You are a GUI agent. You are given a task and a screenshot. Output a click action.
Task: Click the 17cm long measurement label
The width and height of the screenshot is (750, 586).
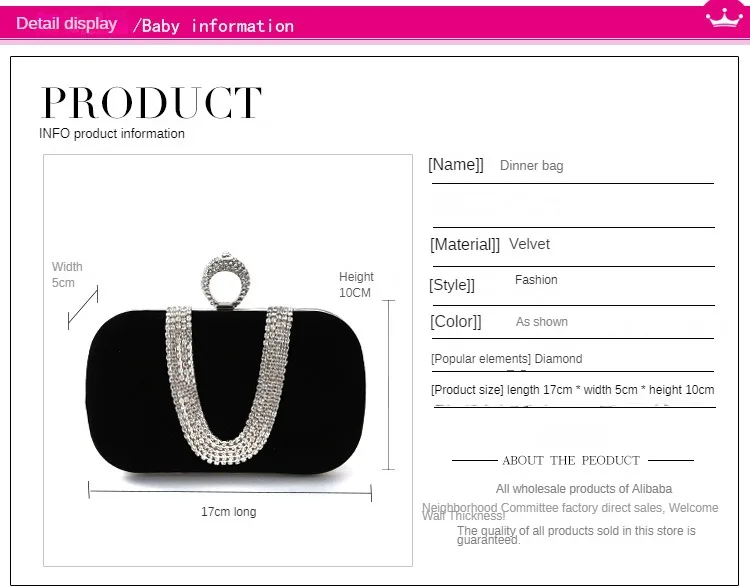pyautogui.click(x=229, y=512)
